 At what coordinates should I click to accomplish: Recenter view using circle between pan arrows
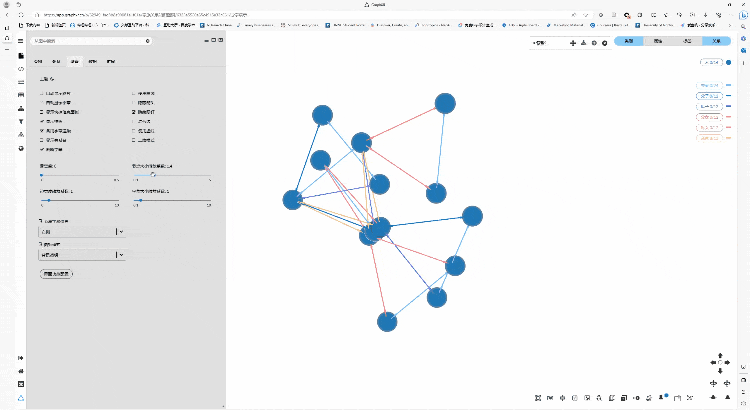coord(720,363)
